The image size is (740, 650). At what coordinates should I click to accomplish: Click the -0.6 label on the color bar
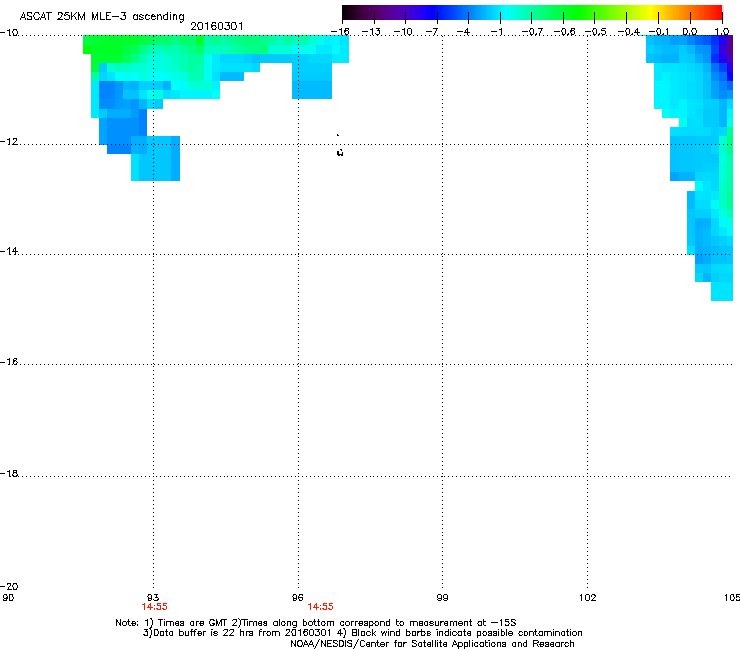(x=564, y=32)
